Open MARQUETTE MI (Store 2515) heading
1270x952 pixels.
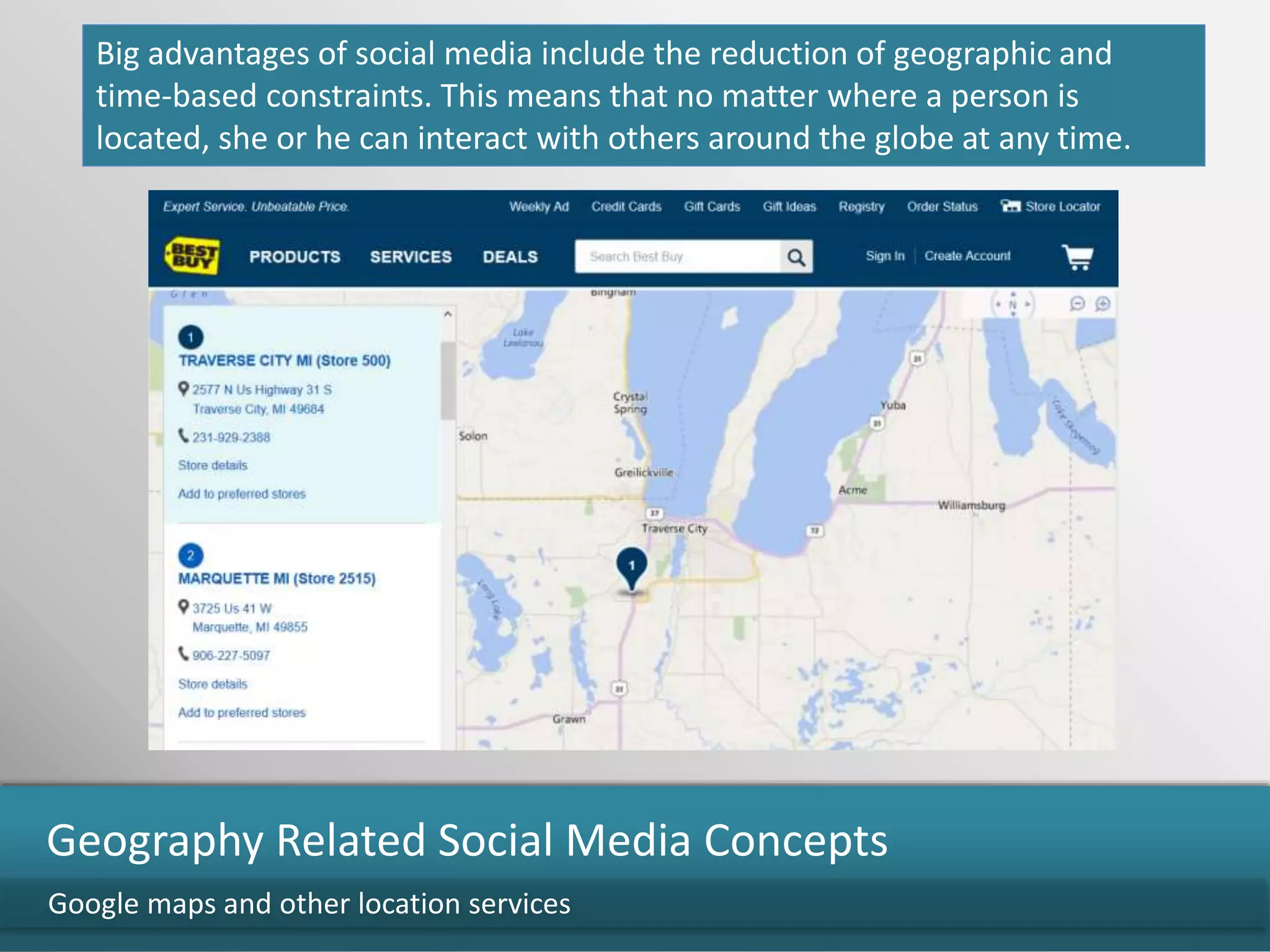click(x=277, y=579)
